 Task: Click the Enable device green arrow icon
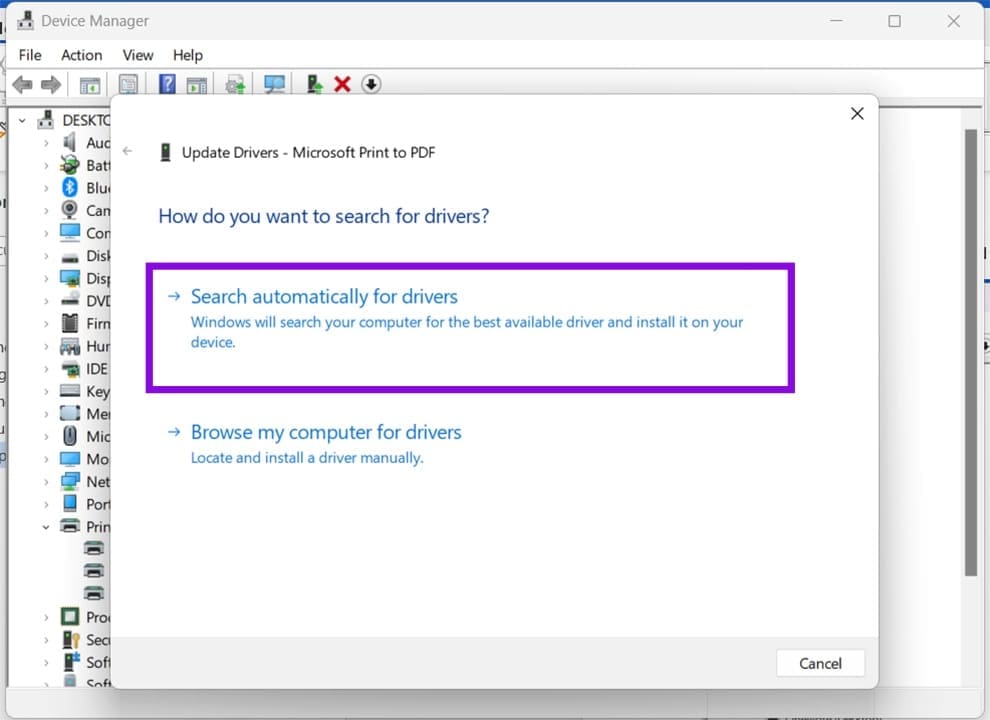[314, 84]
